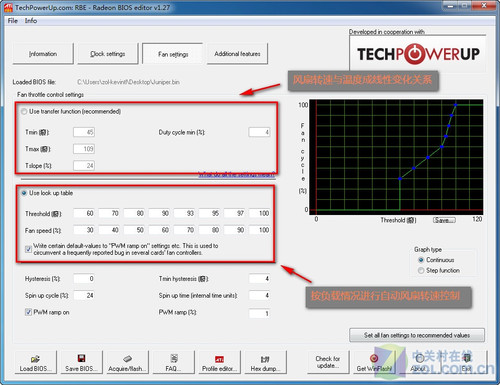This screenshot has width=500, height=385.
Task: Click the Get WinFlash icon button
Action: point(374,362)
